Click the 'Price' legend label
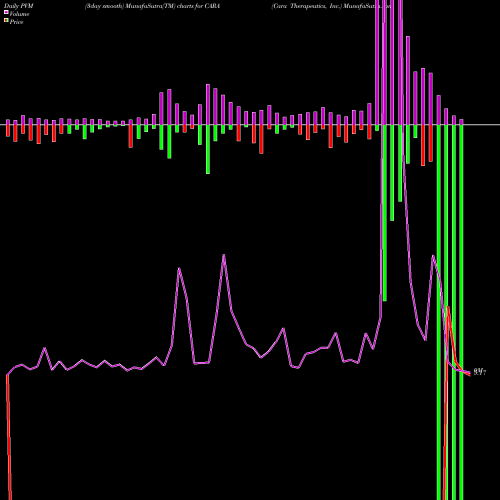The height and width of the screenshot is (500, 500). [16, 22]
